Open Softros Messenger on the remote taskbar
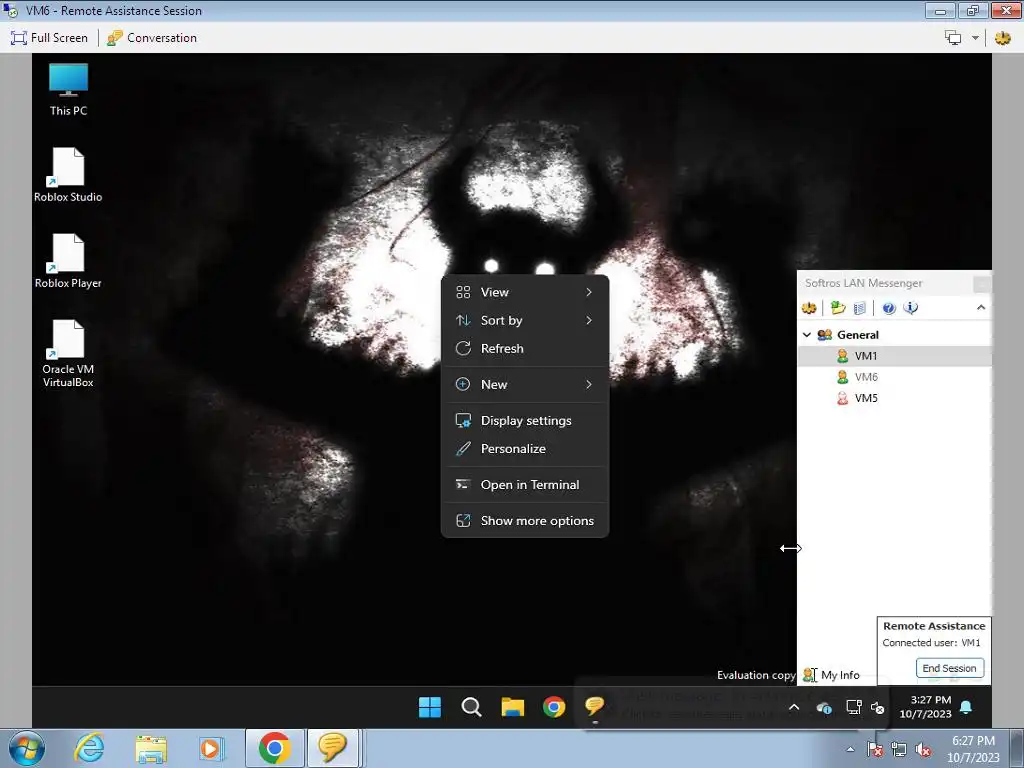The image size is (1024, 768). point(595,707)
